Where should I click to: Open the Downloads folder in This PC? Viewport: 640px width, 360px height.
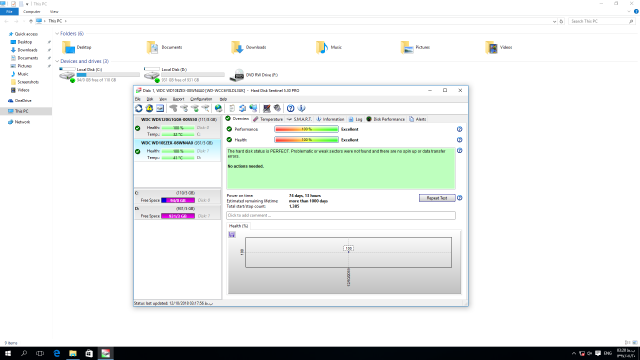point(249,47)
